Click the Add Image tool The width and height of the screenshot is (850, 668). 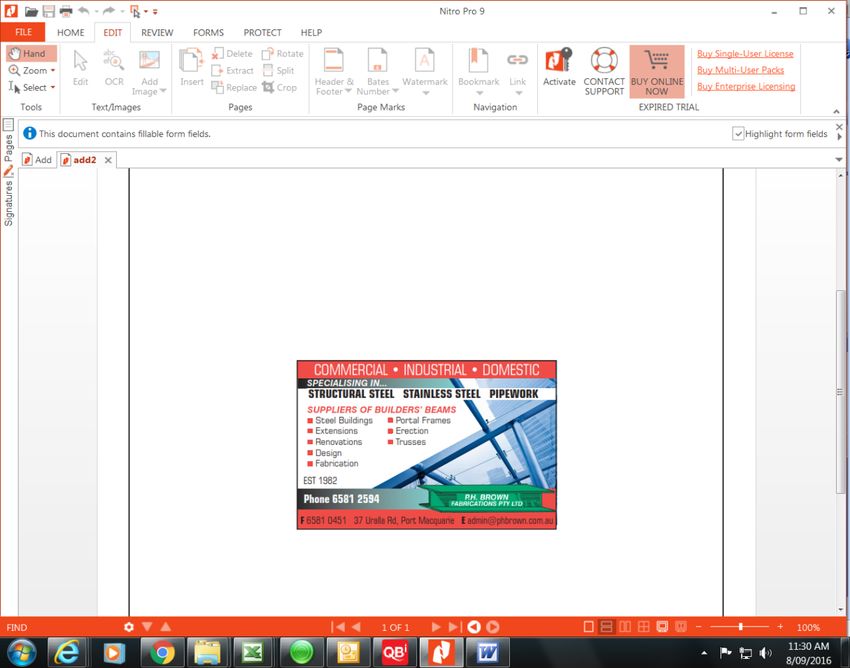click(149, 72)
